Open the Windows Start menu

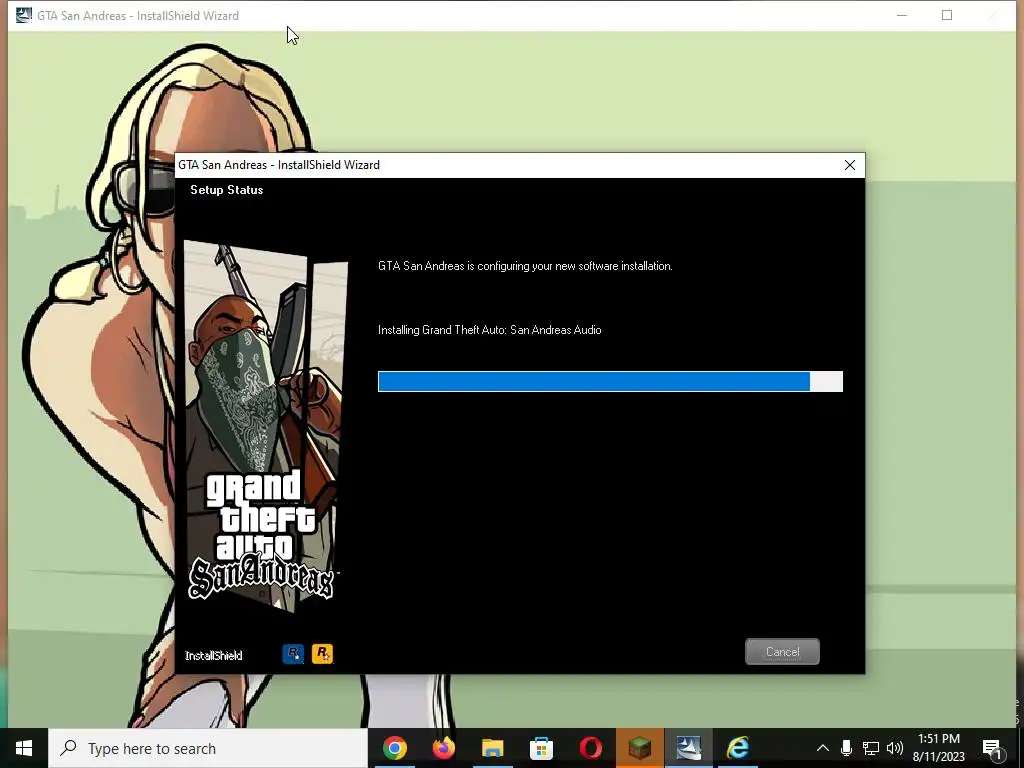24,748
